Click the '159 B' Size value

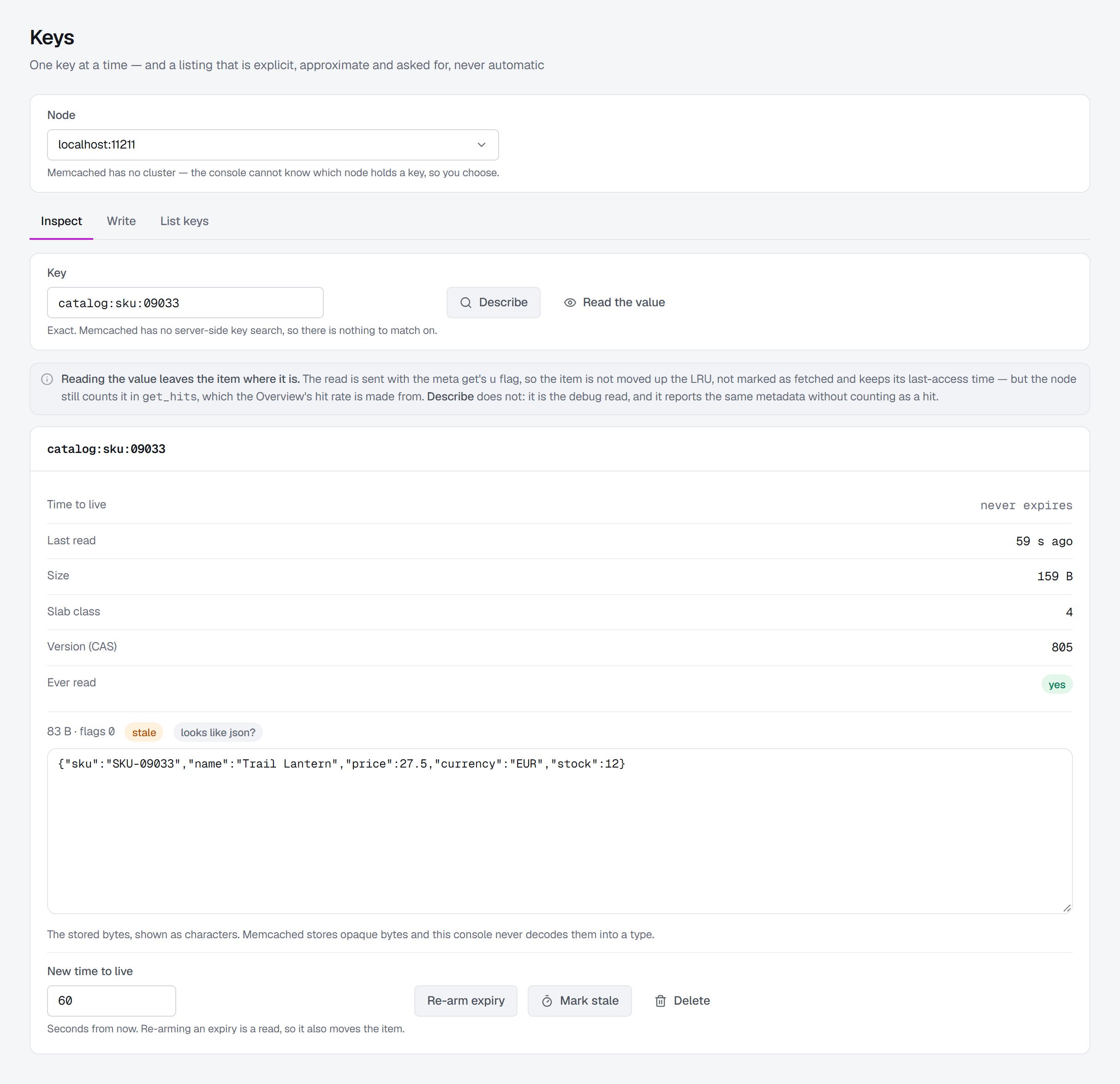point(1055,577)
